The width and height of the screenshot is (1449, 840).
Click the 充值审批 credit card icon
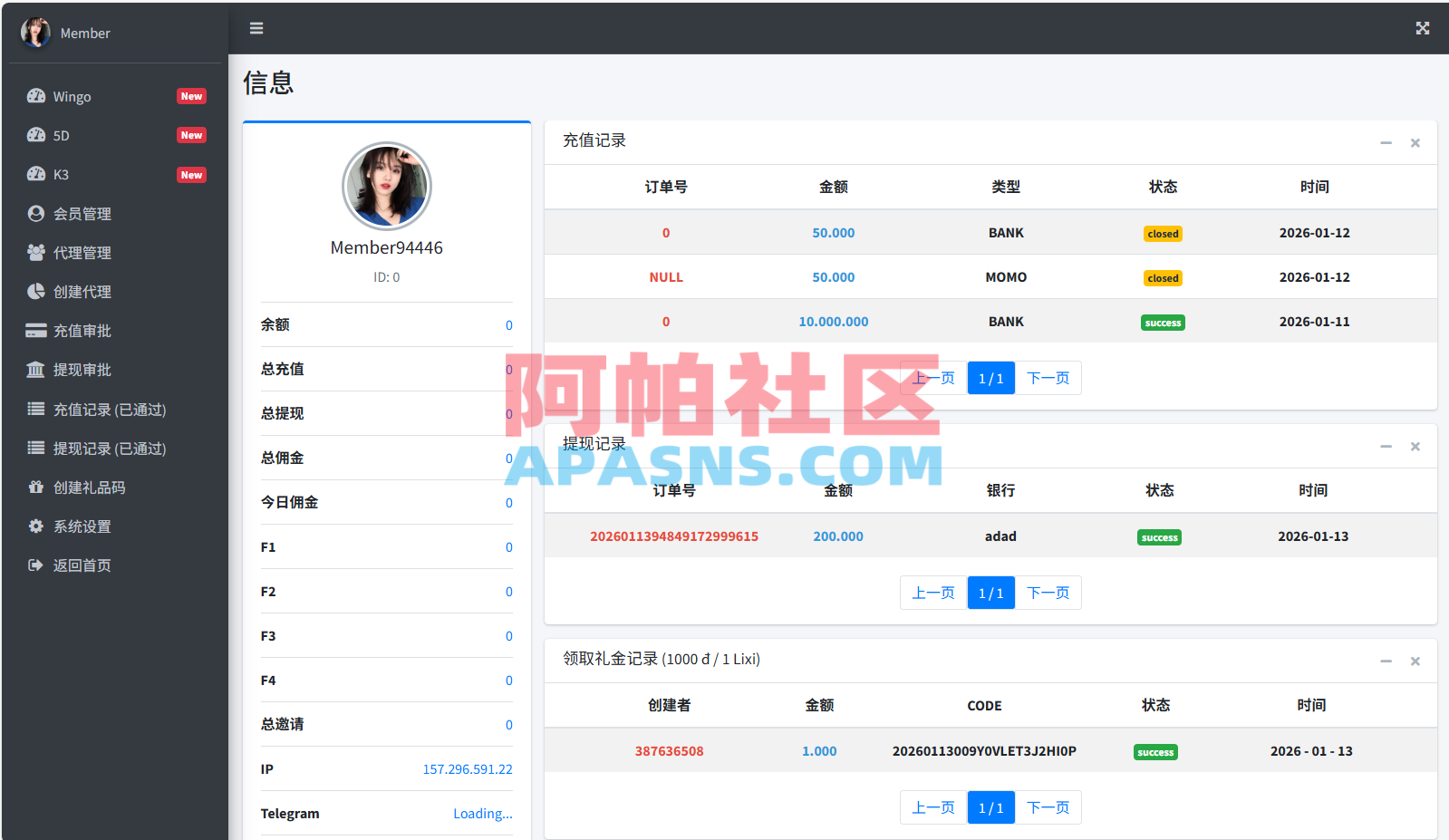click(35, 330)
